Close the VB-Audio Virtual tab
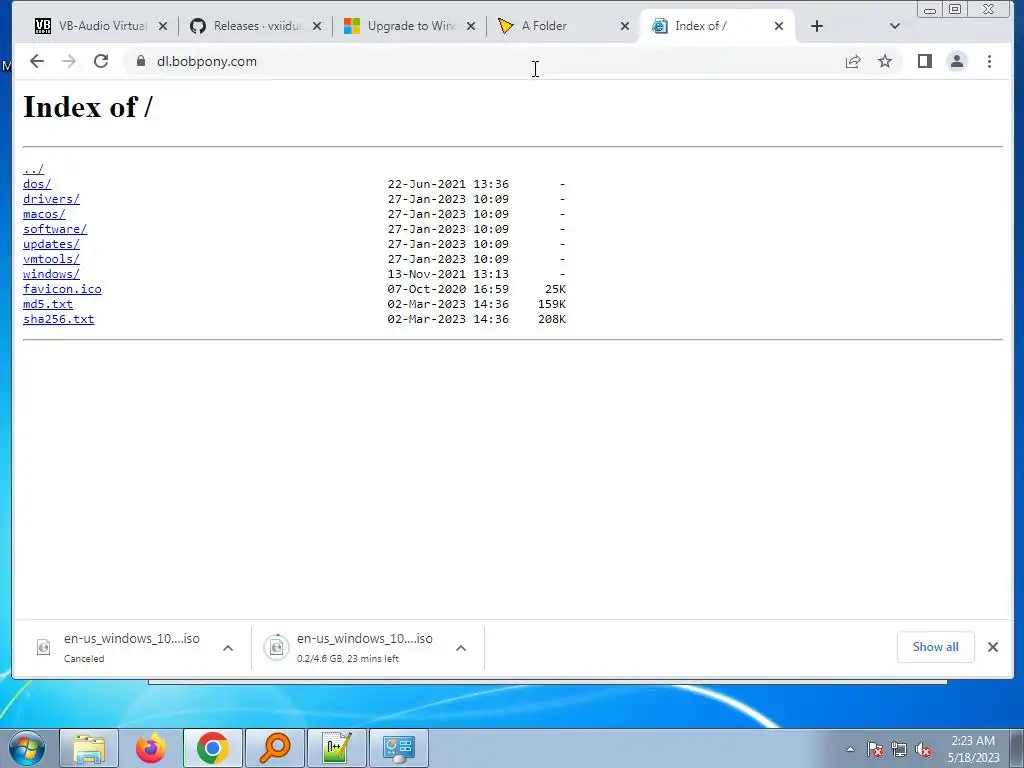The height and width of the screenshot is (768, 1024). pyautogui.click(x=163, y=26)
